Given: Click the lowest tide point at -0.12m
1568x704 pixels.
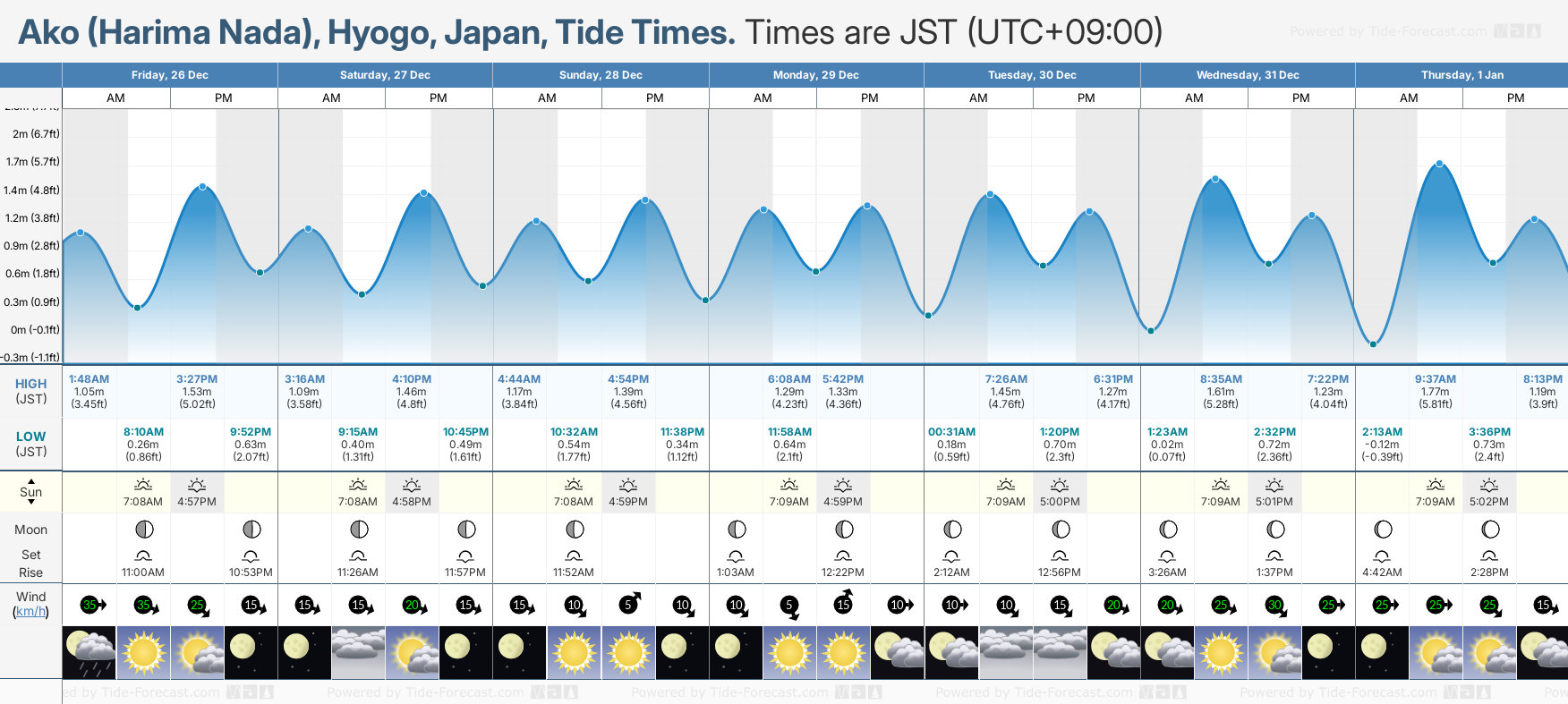Looking at the screenshot, I should tap(1373, 344).
